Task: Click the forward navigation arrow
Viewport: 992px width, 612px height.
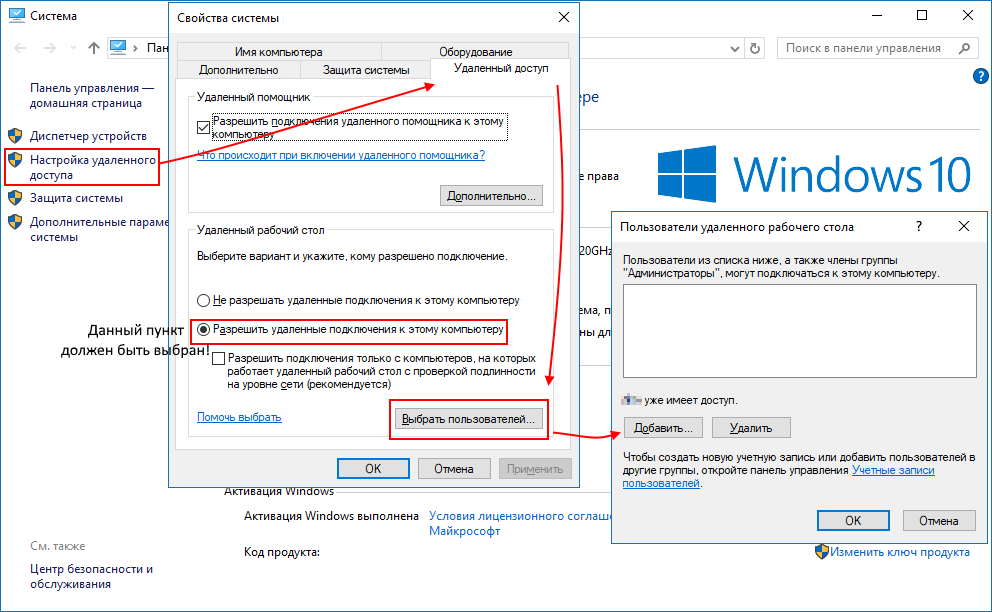Action: pos(49,48)
